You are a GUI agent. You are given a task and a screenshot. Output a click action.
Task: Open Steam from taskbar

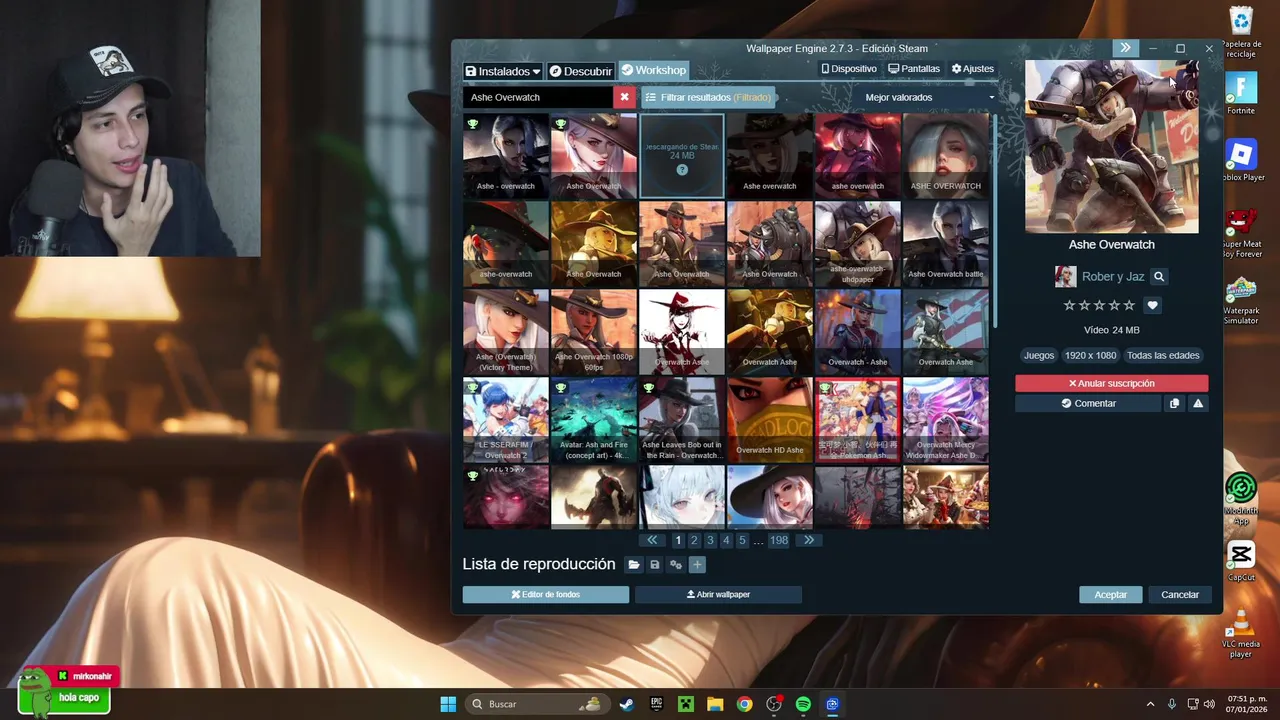pos(626,704)
